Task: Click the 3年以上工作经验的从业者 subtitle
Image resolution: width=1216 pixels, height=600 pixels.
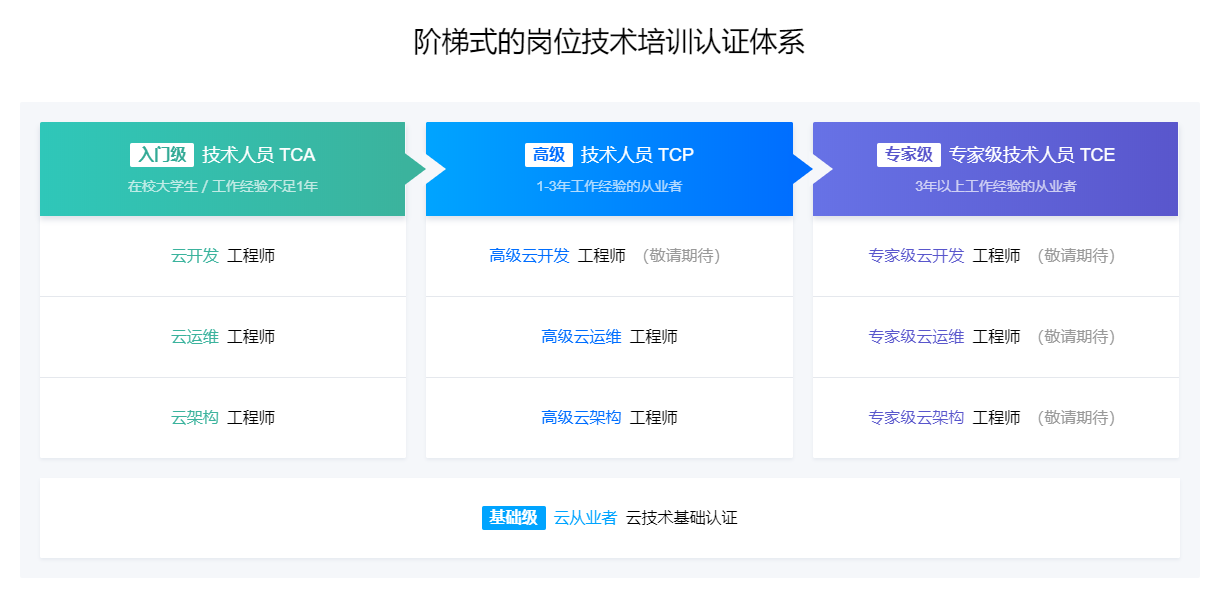Action: [x=995, y=186]
